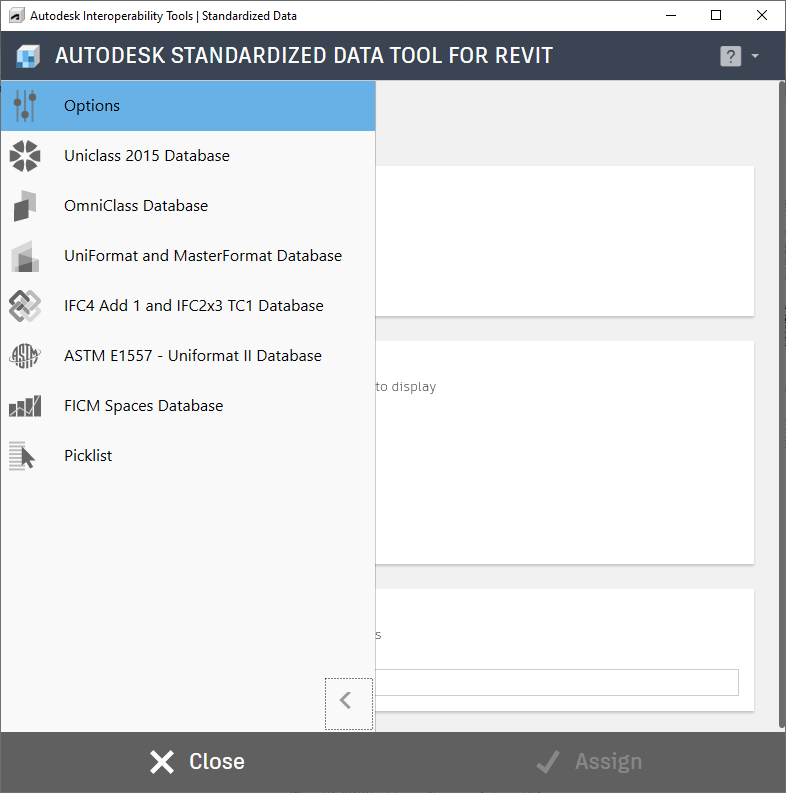Expand the help dropdown arrow
This screenshot has width=786, height=793.
tap(755, 56)
